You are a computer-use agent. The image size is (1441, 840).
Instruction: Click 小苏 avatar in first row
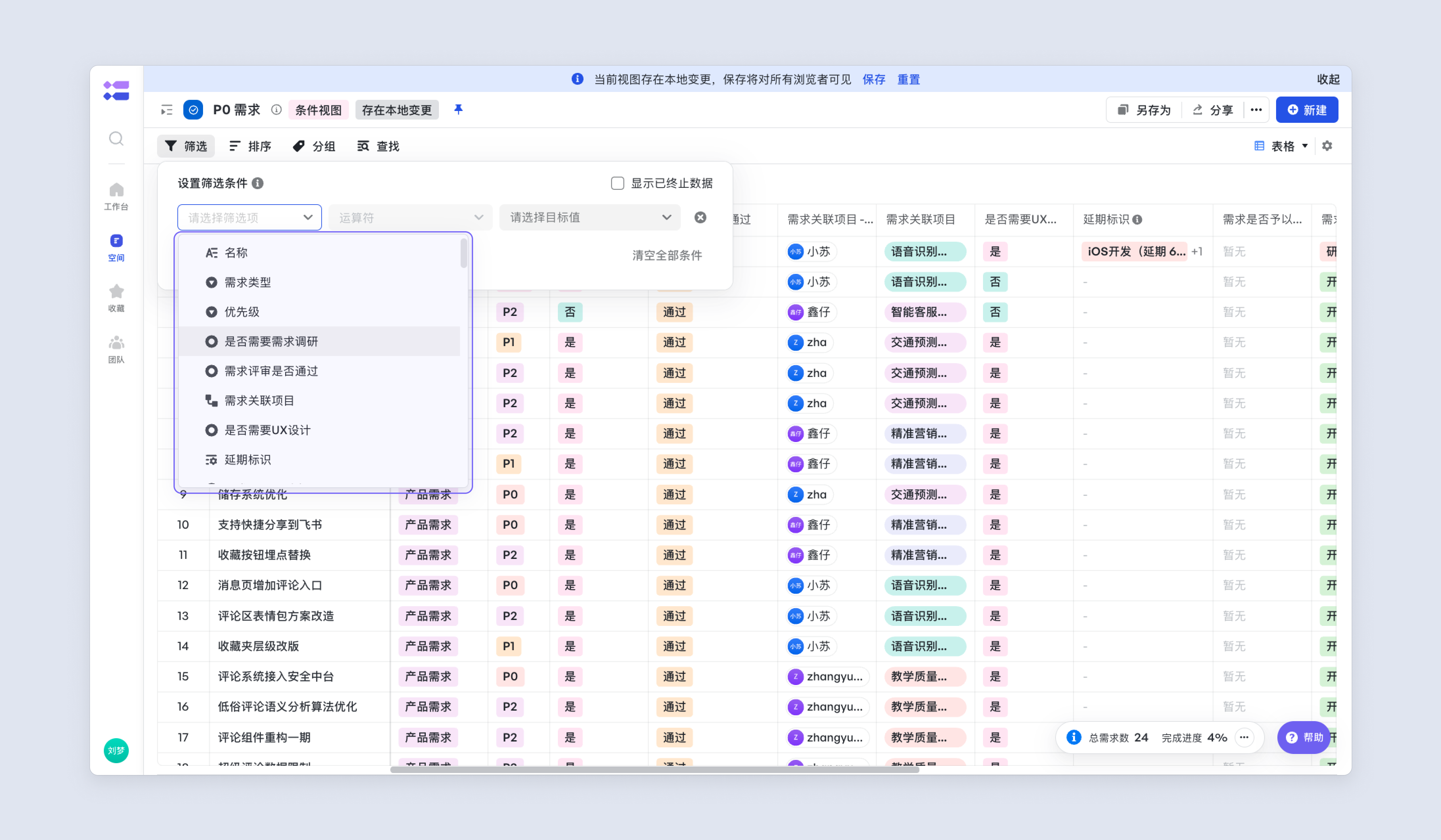point(795,252)
